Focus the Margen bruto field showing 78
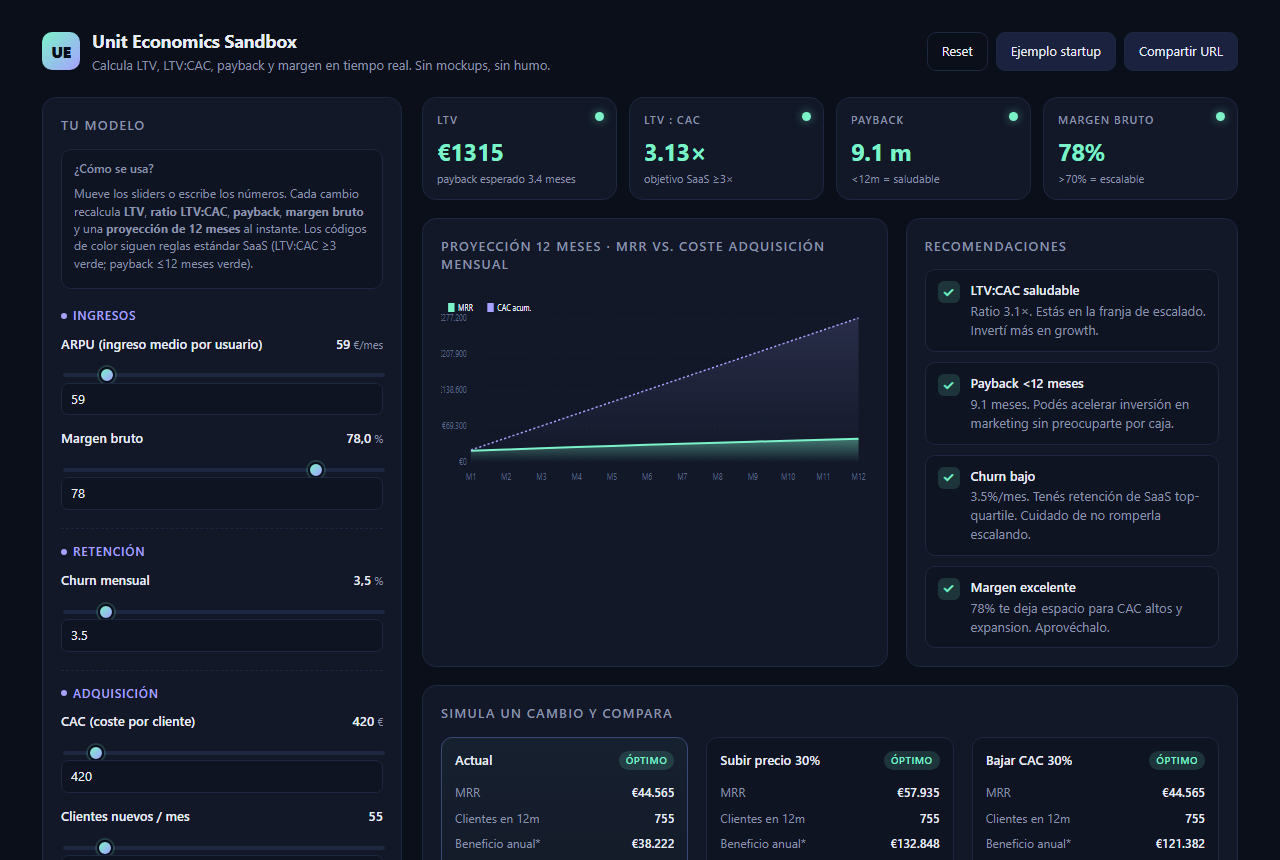The image size is (1280, 860). pos(222,493)
